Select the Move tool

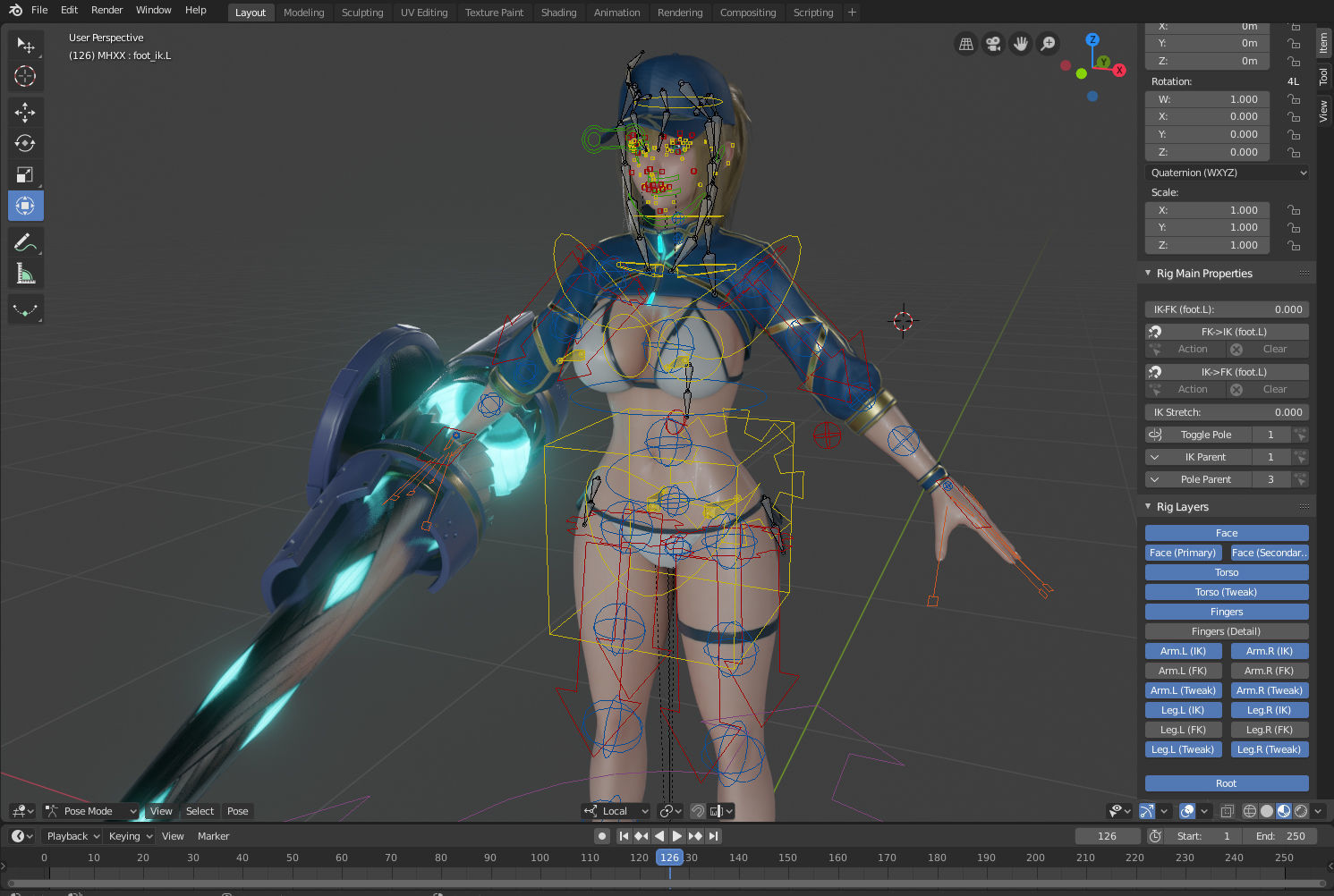tap(25, 112)
